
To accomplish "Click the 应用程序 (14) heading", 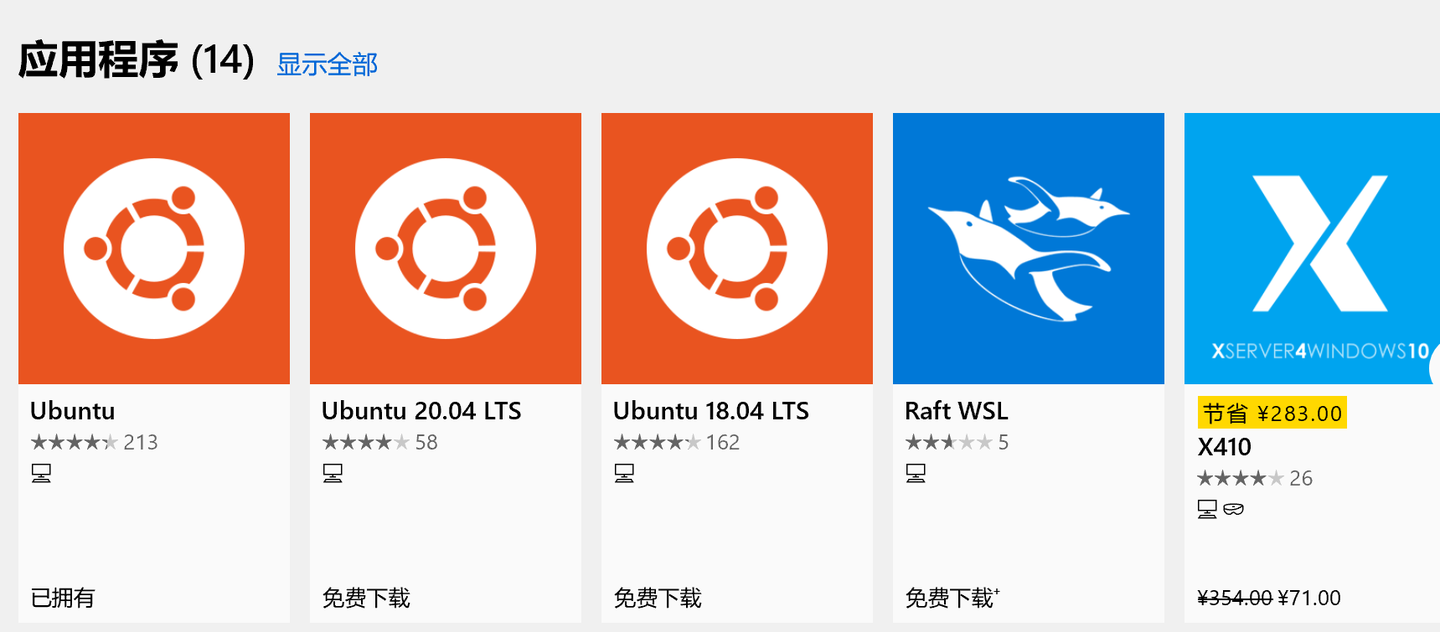I will [136, 61].
